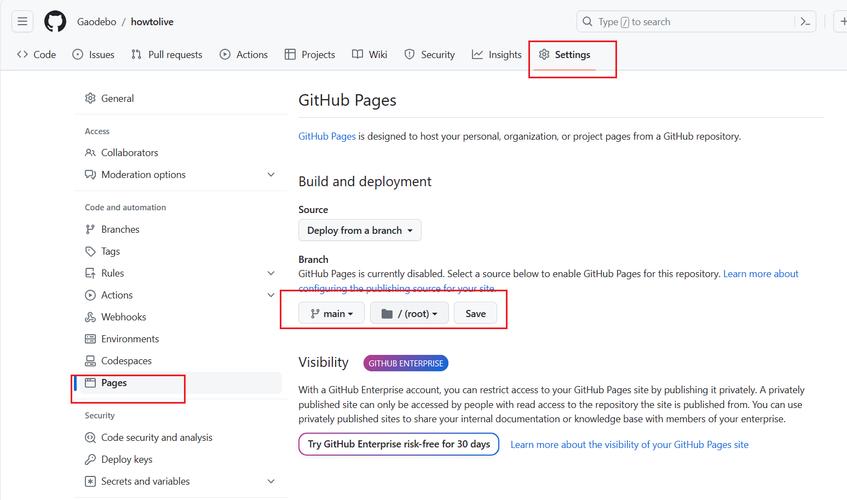Open the main branch selector dropdown
847x500 pixels.
pos(332,314)
